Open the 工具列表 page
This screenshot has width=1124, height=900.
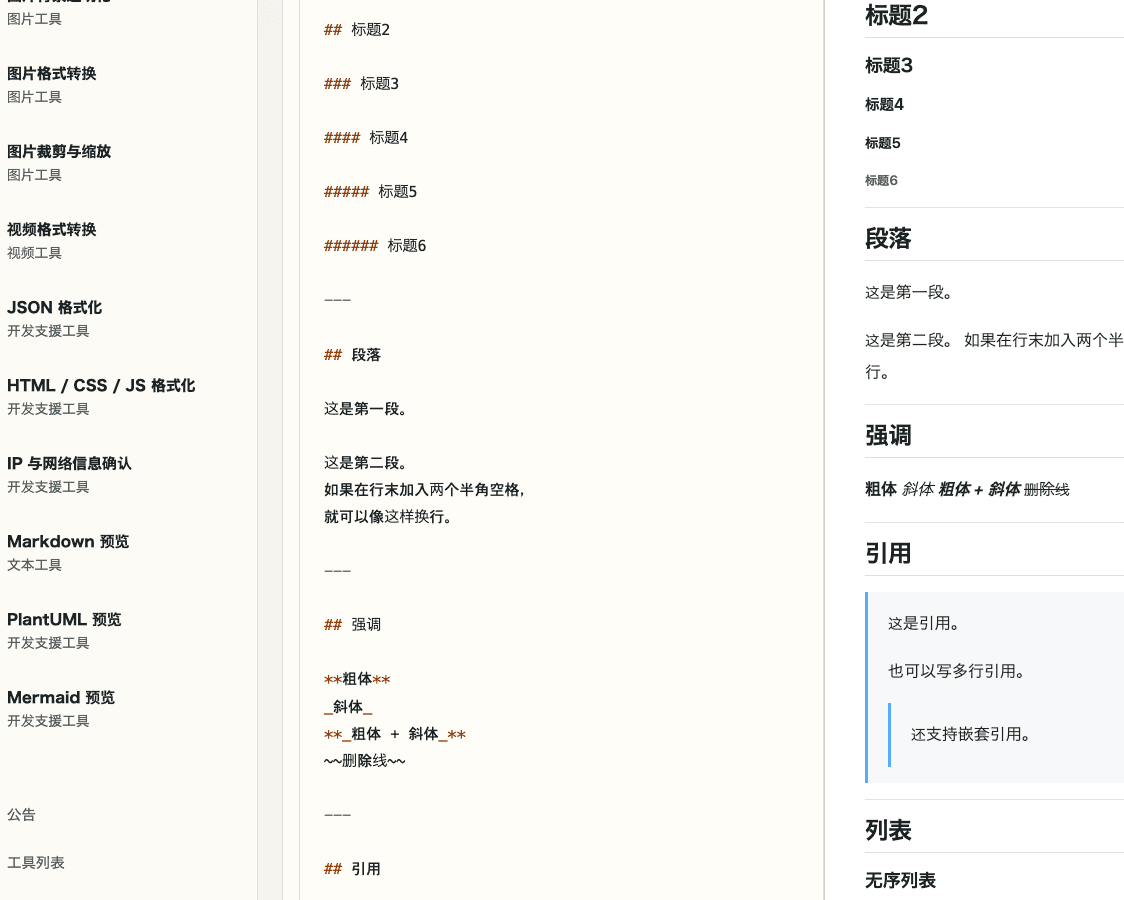(x=35, y=862)
